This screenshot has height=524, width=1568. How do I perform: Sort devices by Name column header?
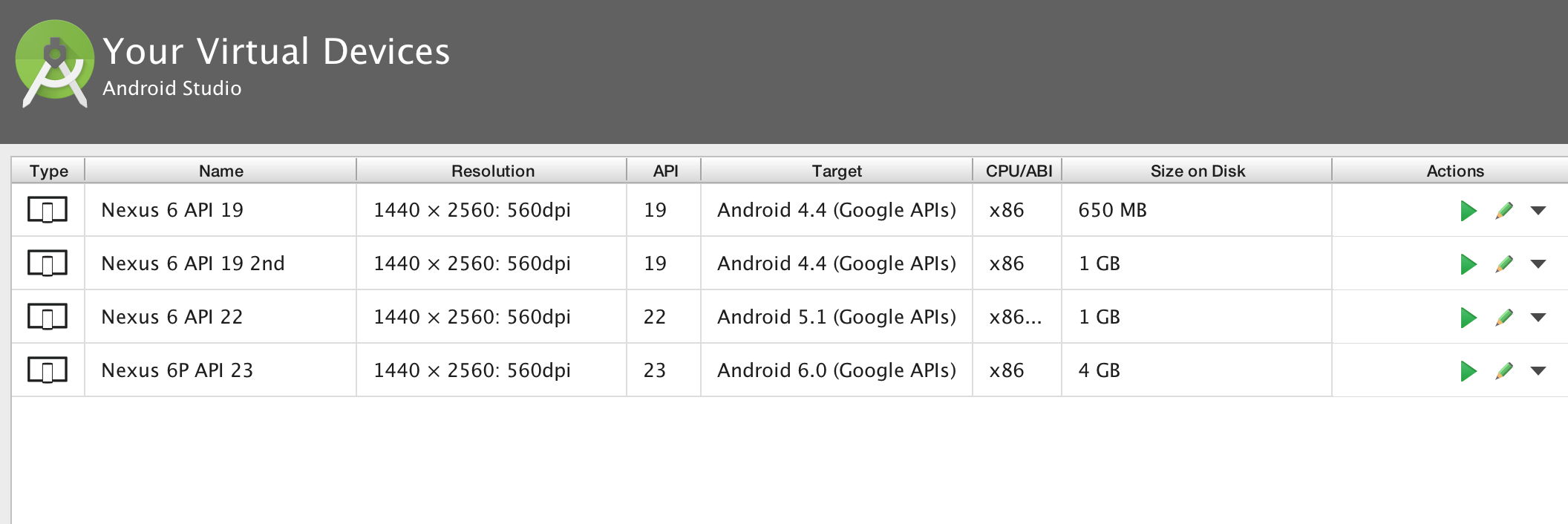[220, 171]
